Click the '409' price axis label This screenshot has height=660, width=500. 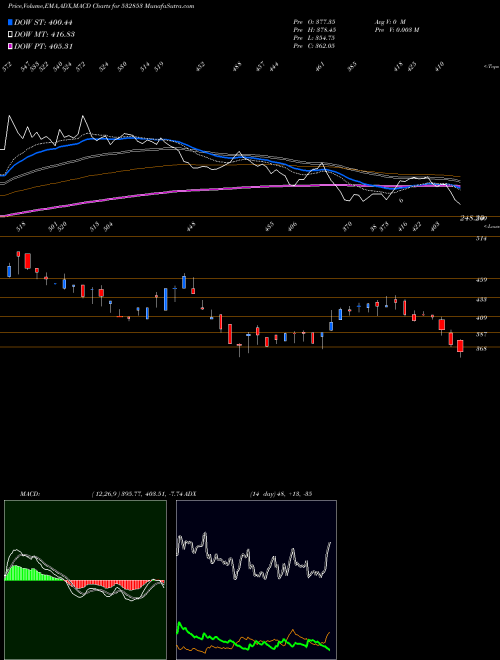coord(481,318)
